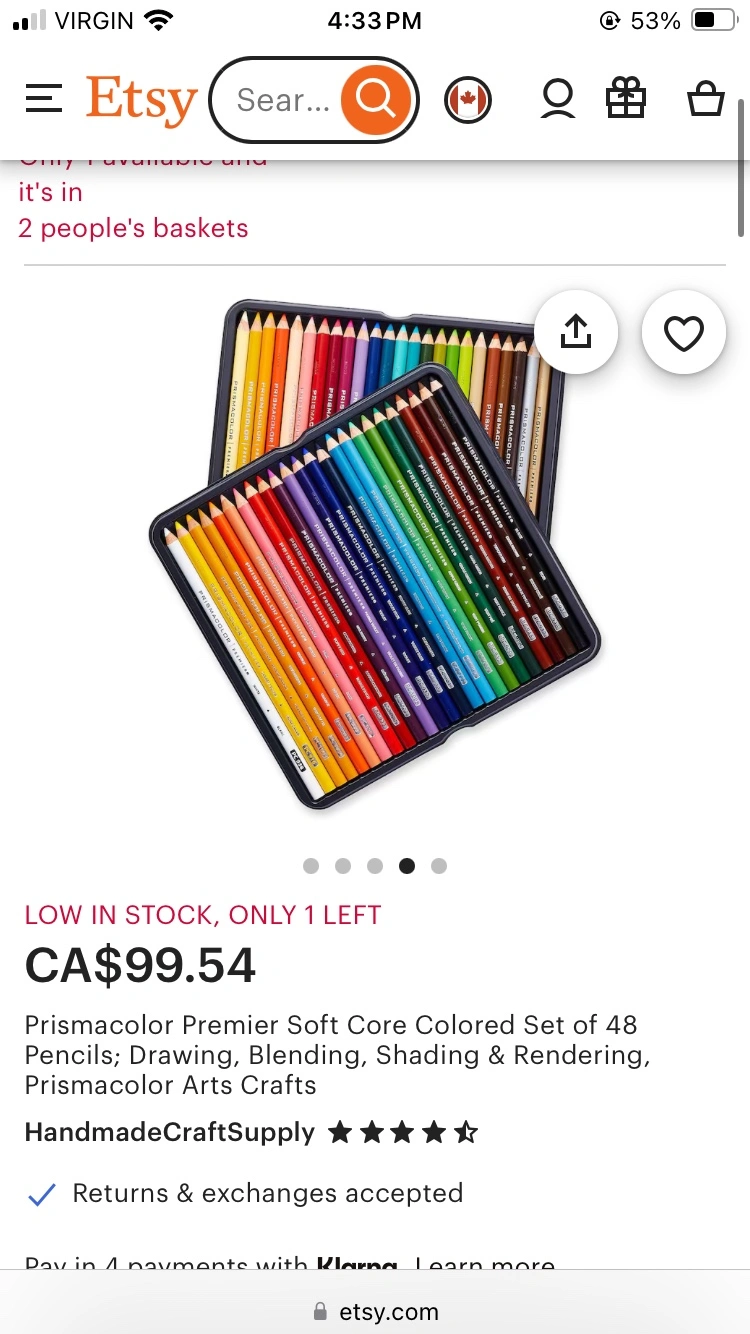Image resolution: width=750 pixels, height=1334 pixels.
Task: Open Canada flag region settings
Action: (468, 100)
